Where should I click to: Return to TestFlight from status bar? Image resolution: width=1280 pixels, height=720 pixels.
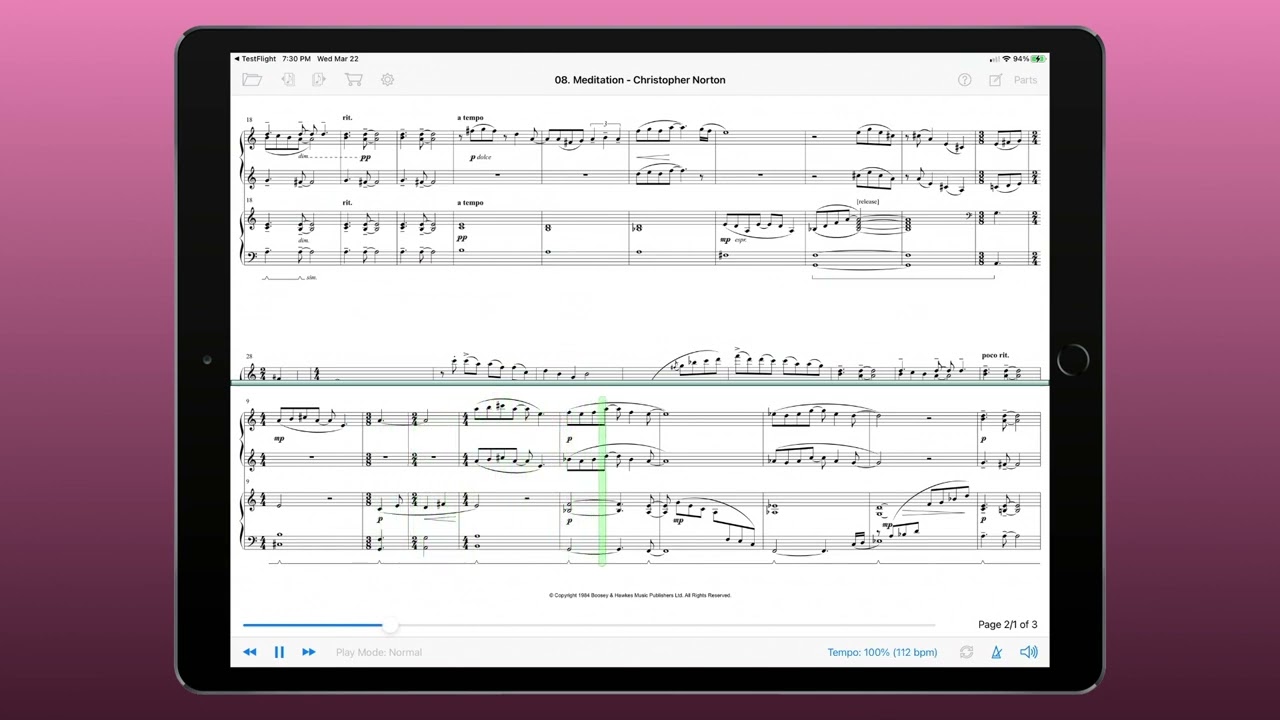(x=255, y=59)
